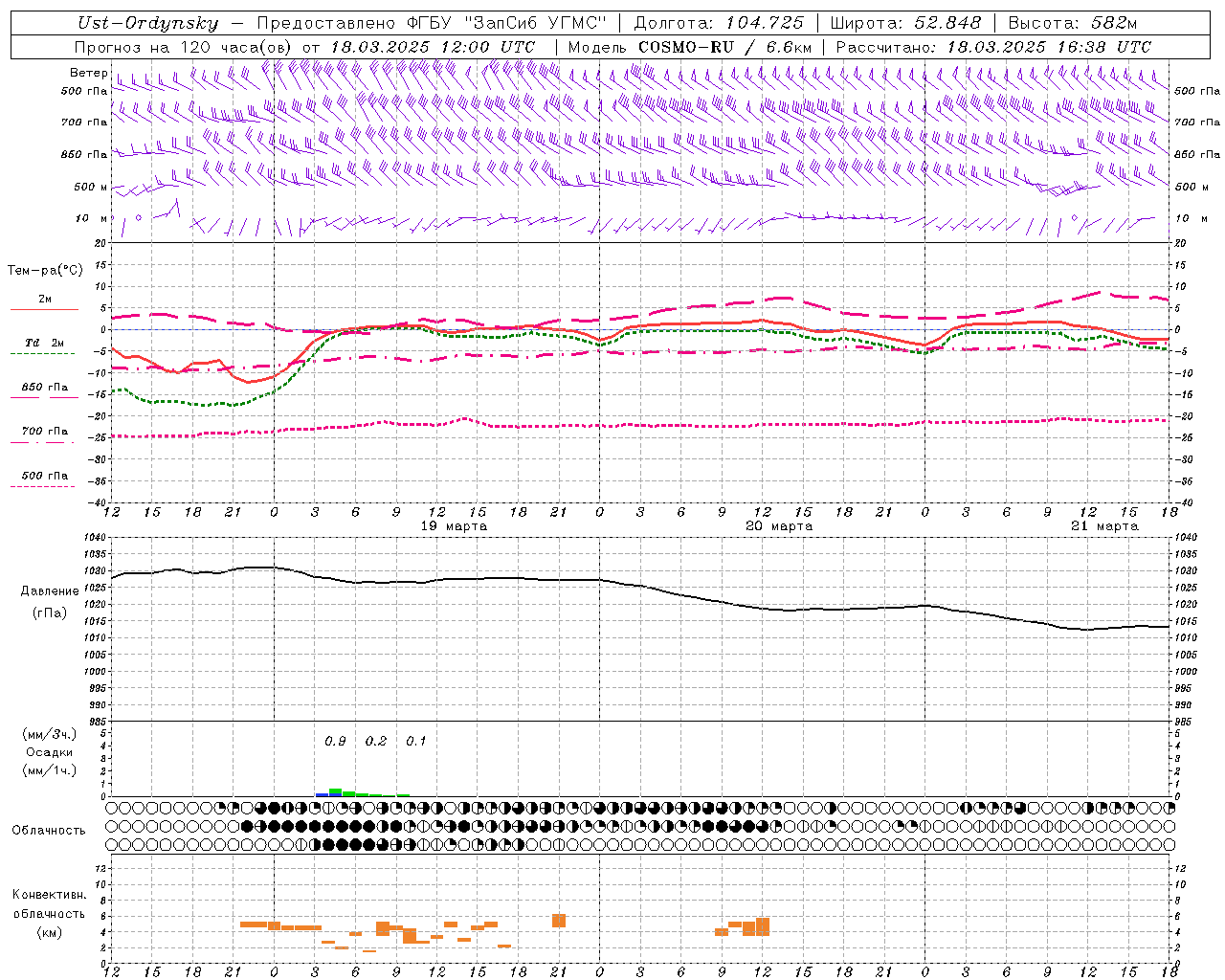
Task: Click the Облачность cloud cover label
Action: coord(49,831)
